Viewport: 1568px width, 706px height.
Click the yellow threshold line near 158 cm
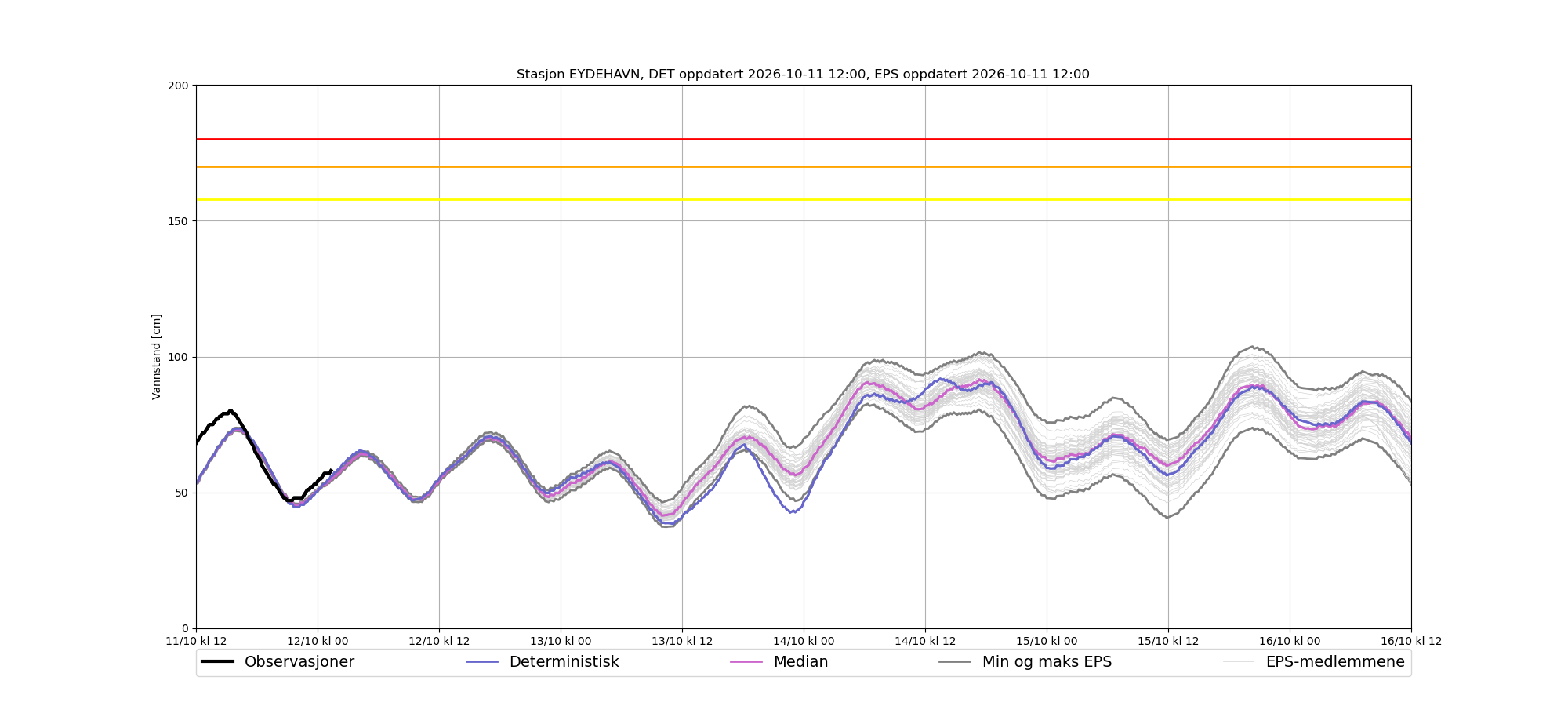pyautogui.click(x=804, y=199)
